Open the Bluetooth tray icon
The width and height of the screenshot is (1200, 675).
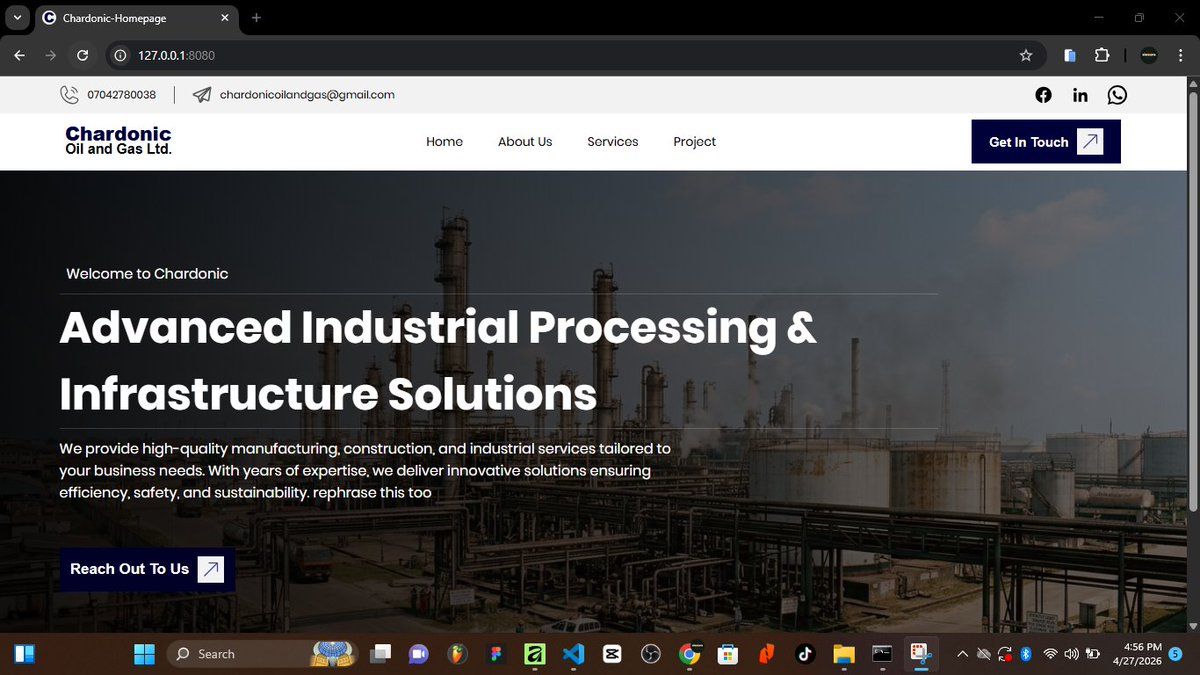coord(1025,654)
